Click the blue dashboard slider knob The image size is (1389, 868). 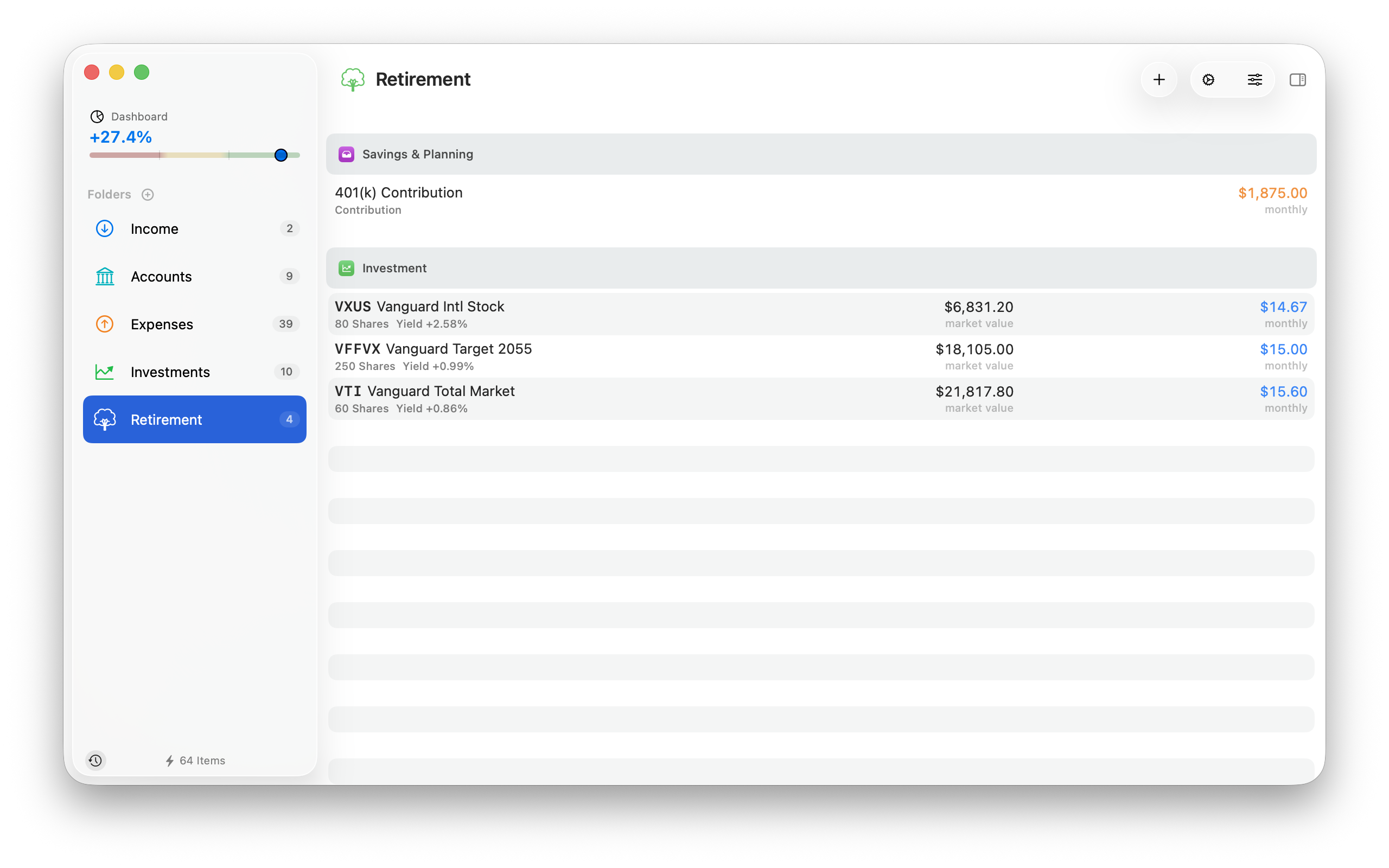(x=281, y=155)
